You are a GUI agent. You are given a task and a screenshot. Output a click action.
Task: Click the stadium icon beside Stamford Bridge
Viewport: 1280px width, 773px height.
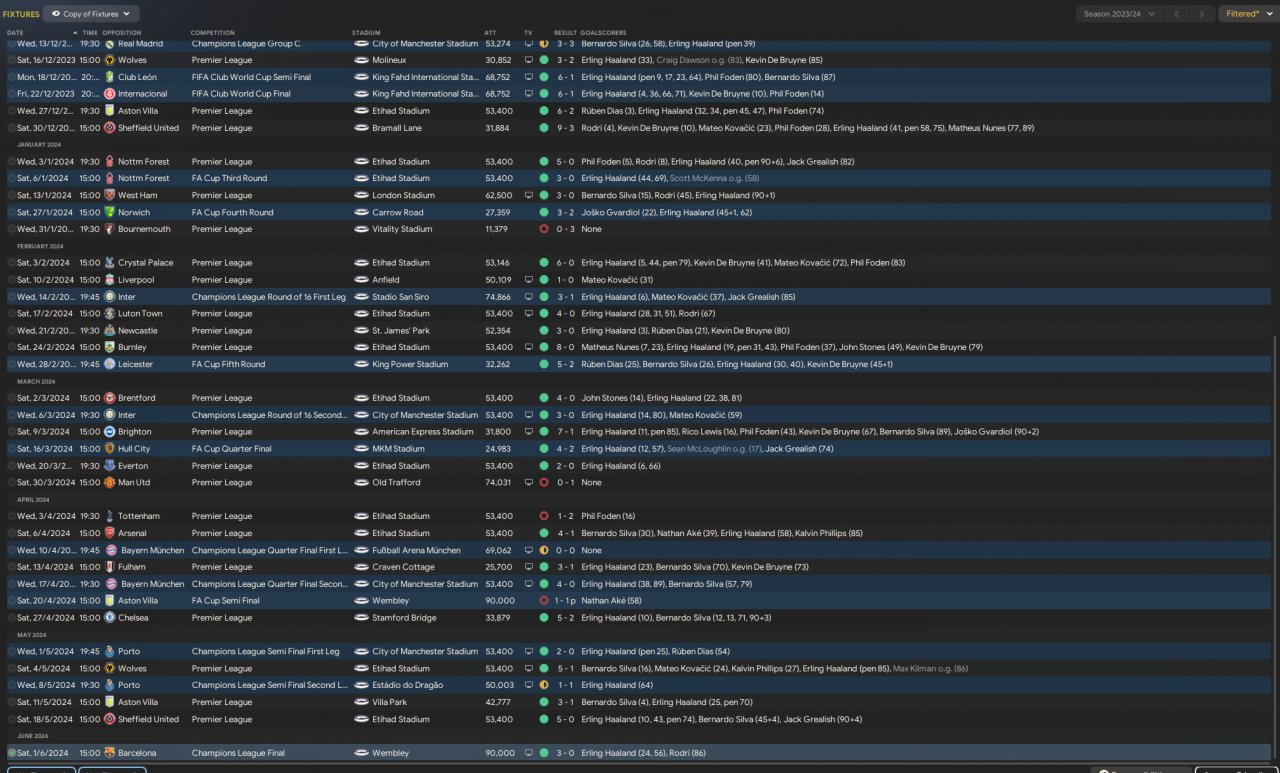click(x=361, y=618)
